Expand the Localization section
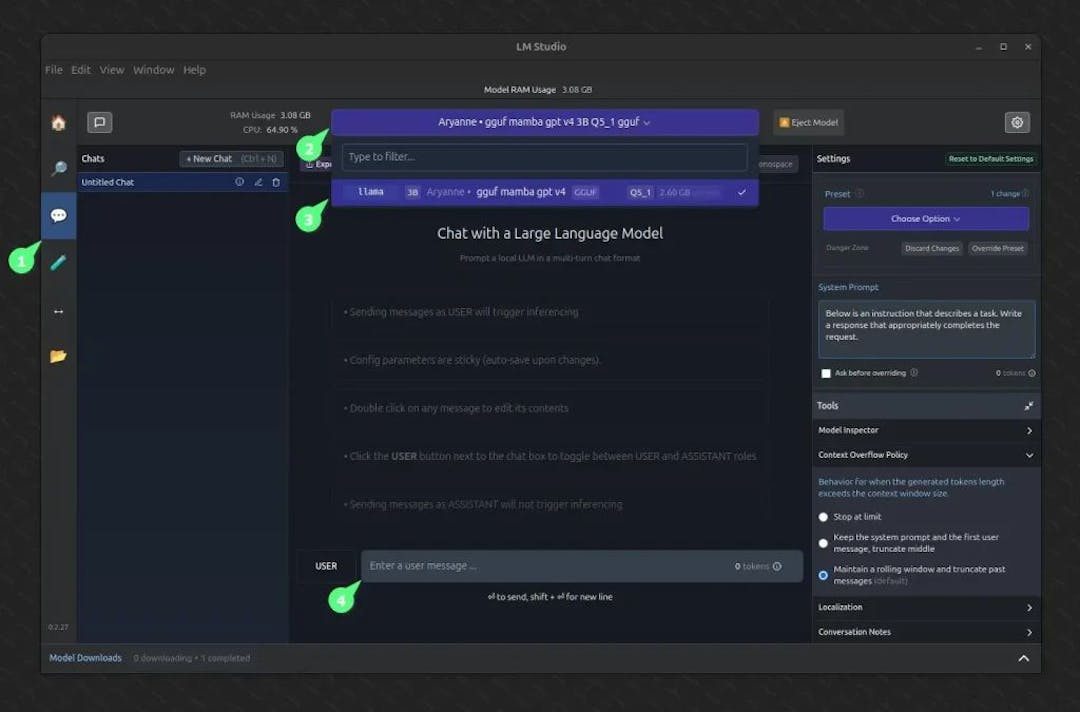1080x712 pixels. pyautogui.click(x=925, y=607)
